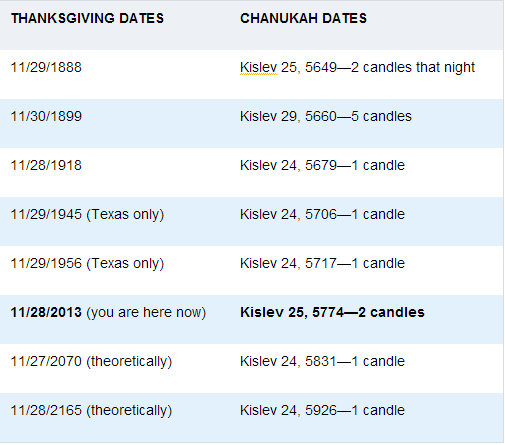Click the underlined word Kislev in first row
The image size is (505, 445).
258,68
